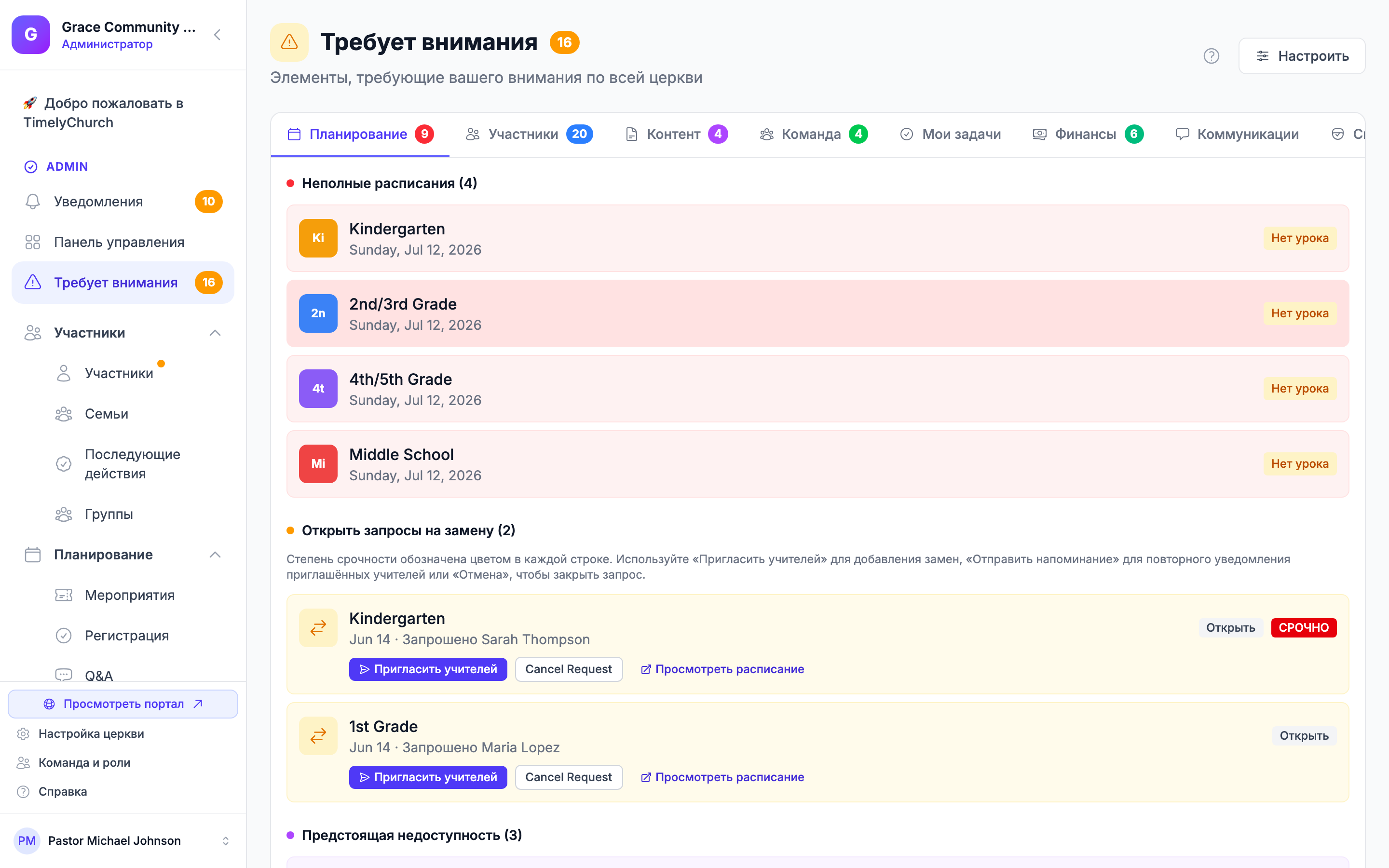Collapse the Планирование sidebar section

click(215, 555)
